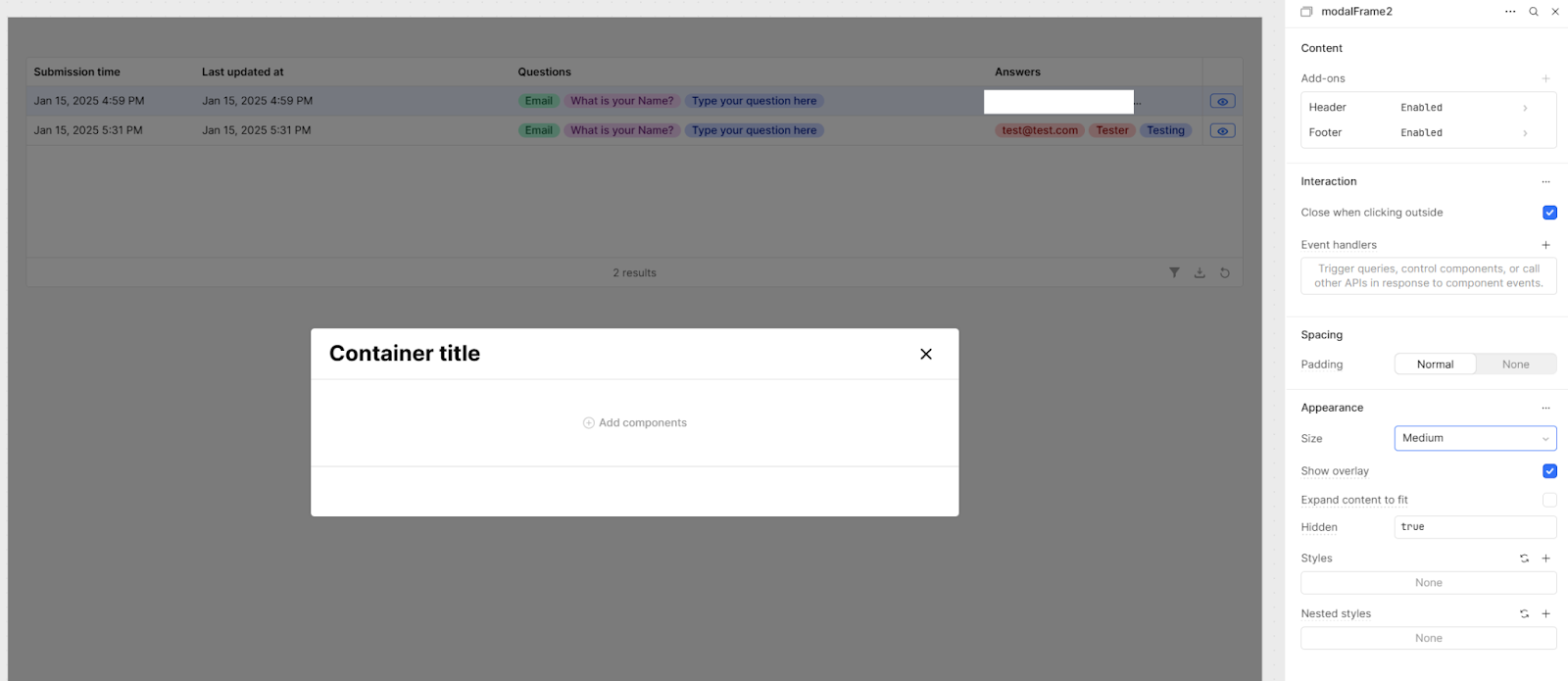The width and height of the screenshot is (1568, 681).
Task: View the Jan 15 5:31 PM row details
Action: click(x=1222, y=130)
